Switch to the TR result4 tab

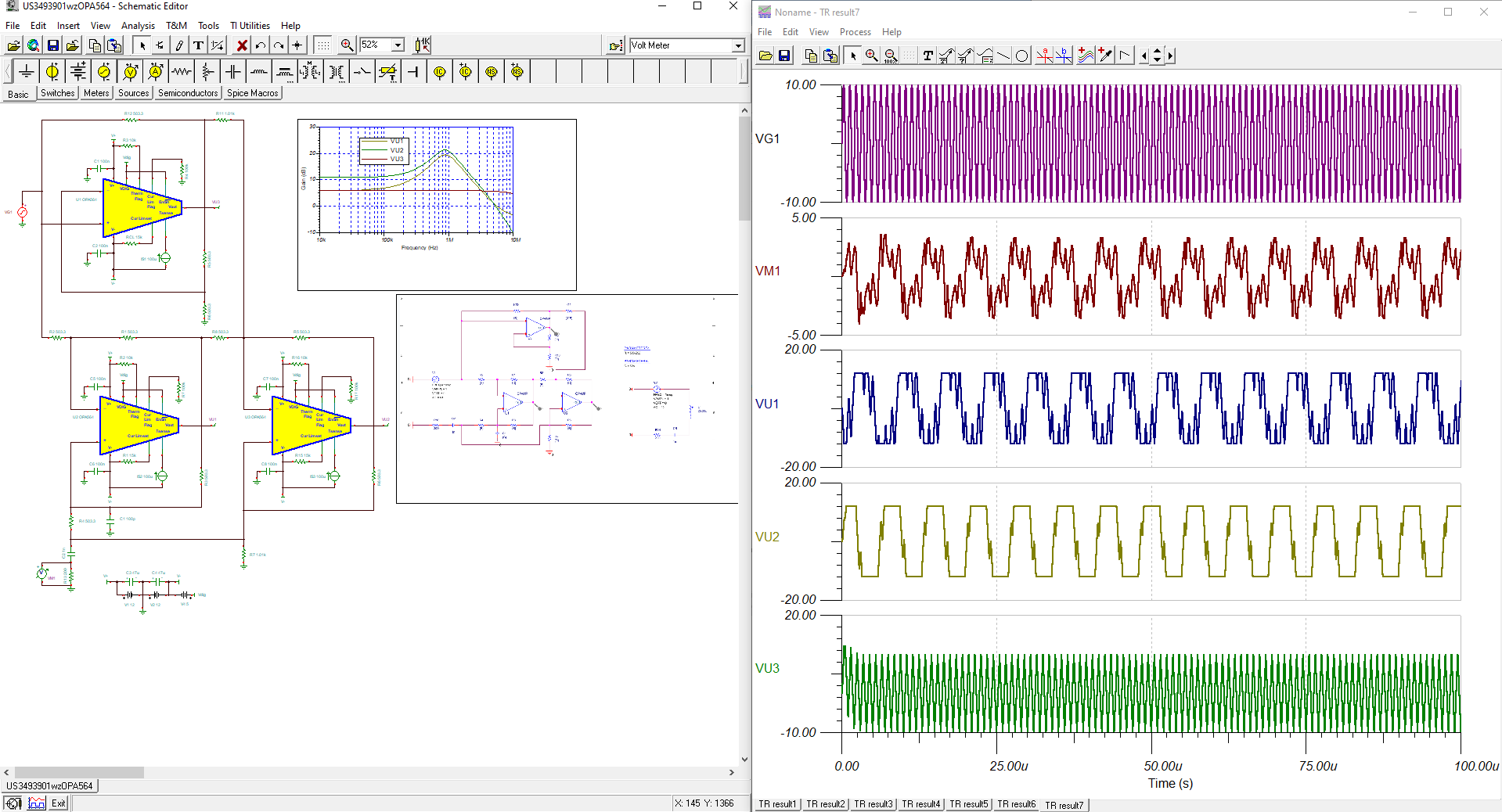tap(921, 804)
